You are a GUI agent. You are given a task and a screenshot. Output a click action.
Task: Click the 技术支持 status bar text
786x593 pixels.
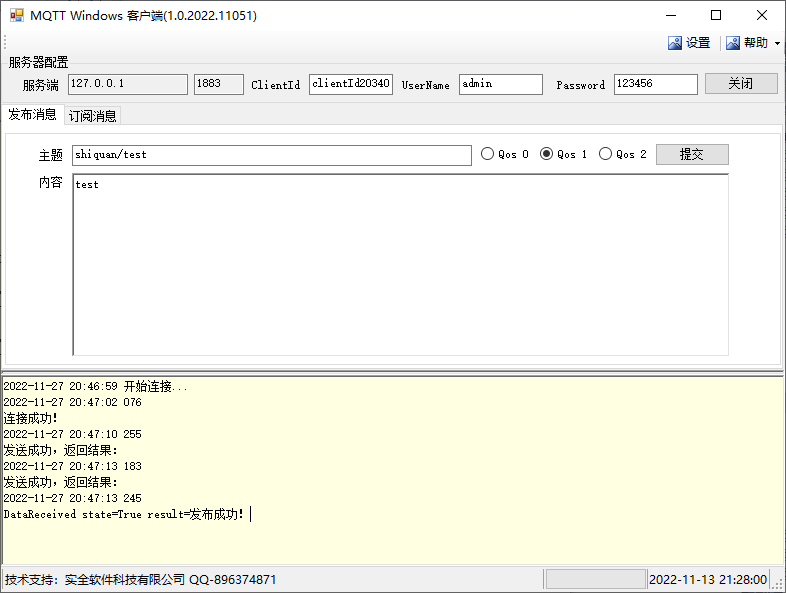[x=140, y=580]
